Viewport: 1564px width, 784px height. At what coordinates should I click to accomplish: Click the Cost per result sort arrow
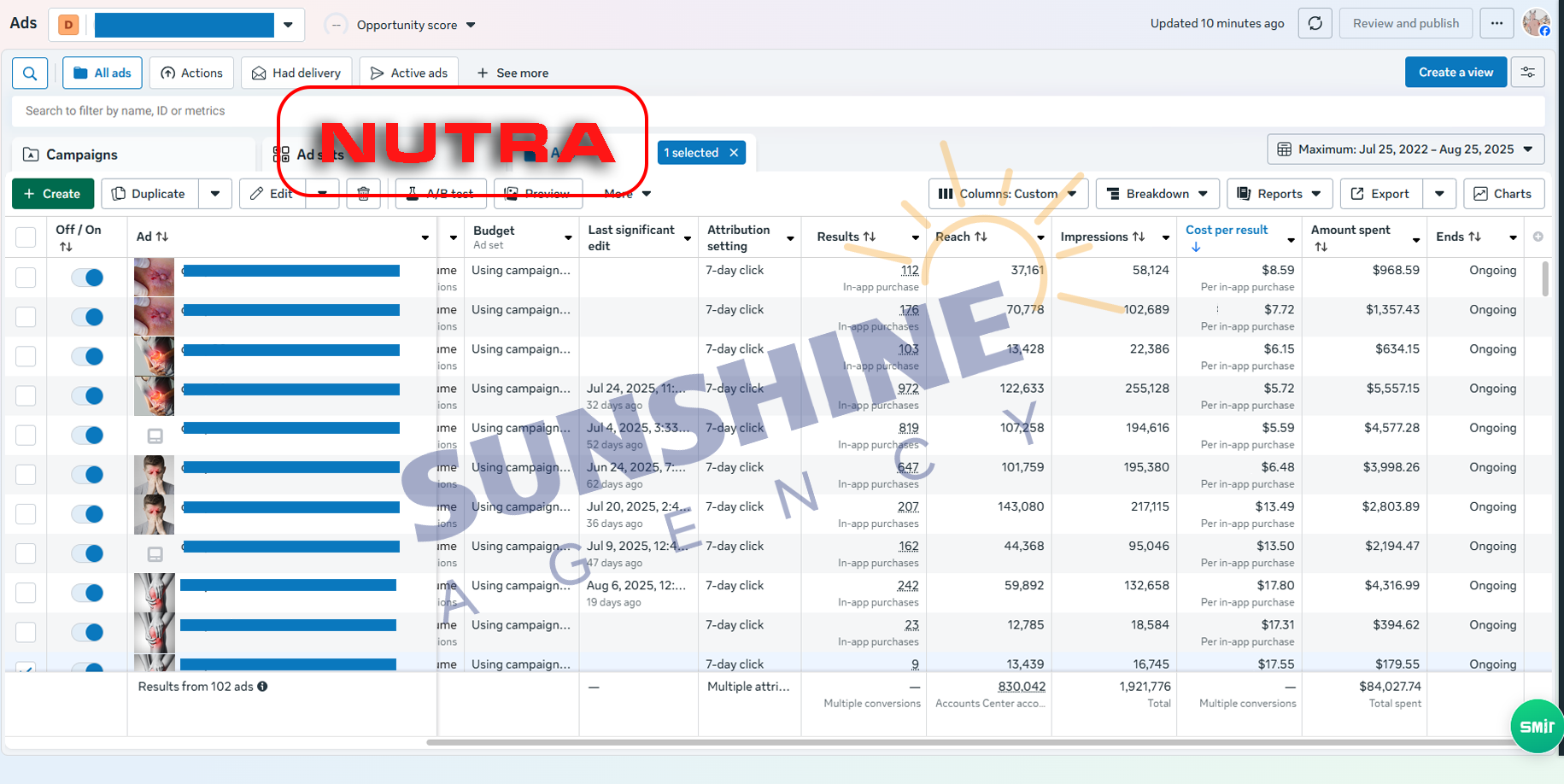coord(1196,247)
